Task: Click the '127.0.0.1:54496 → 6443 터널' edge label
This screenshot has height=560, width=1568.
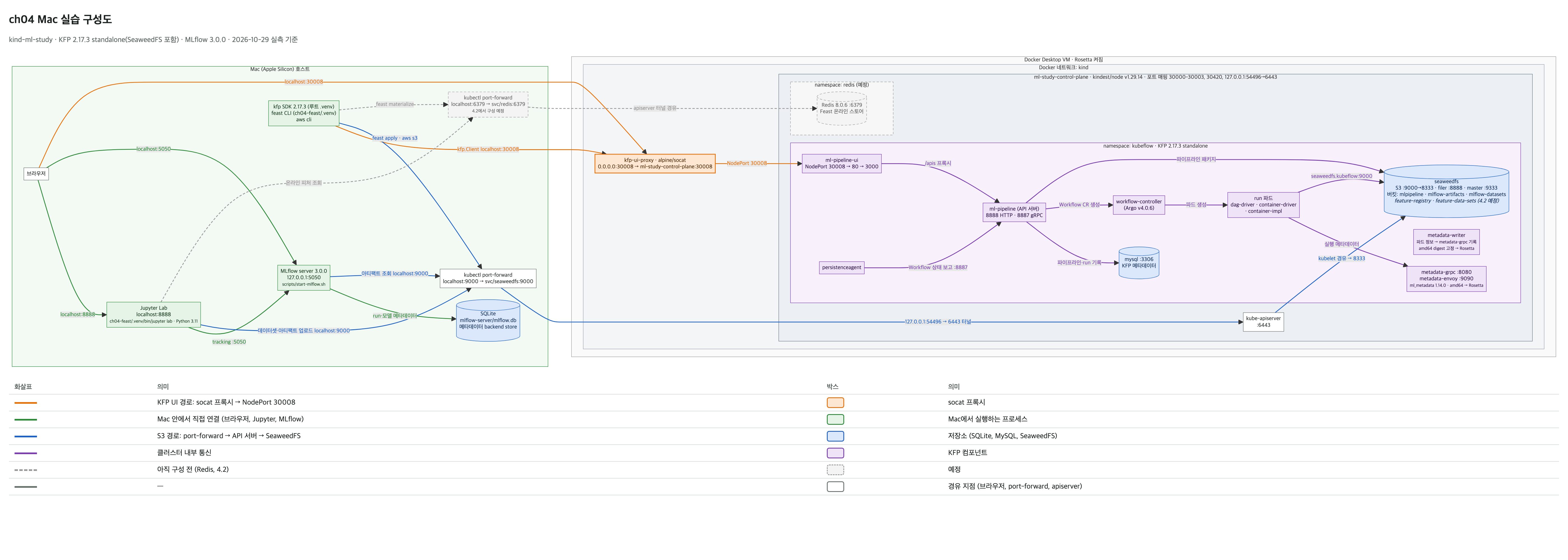Action: tap(938, 322)
